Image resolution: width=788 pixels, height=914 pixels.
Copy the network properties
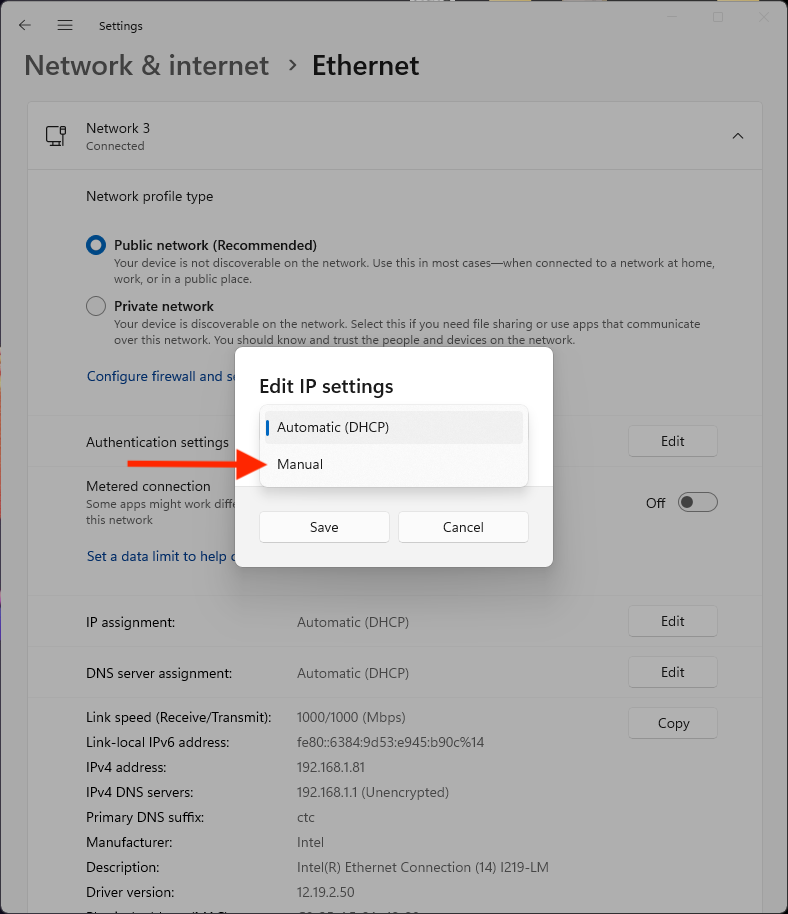[672, 723]
